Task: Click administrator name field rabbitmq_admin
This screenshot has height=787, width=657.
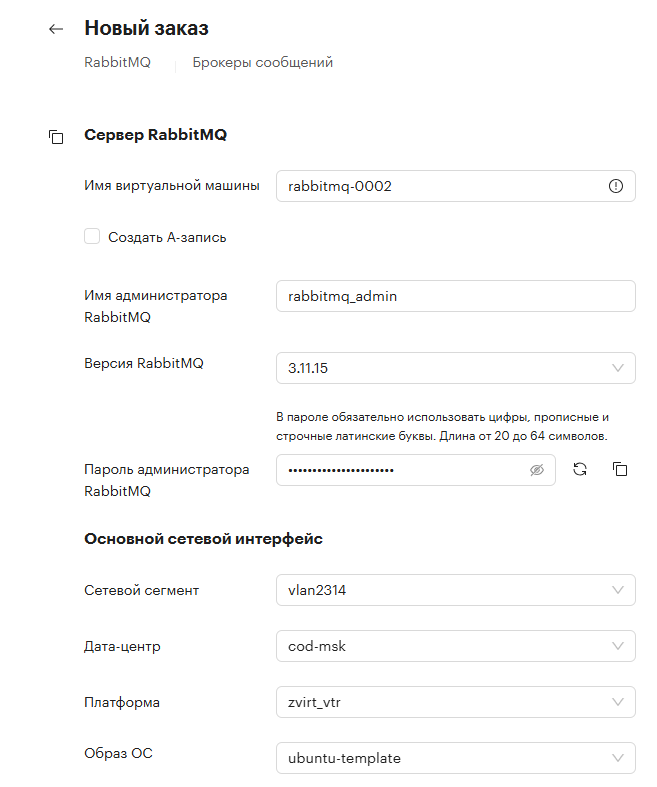Action: click(x=456, y=296)
